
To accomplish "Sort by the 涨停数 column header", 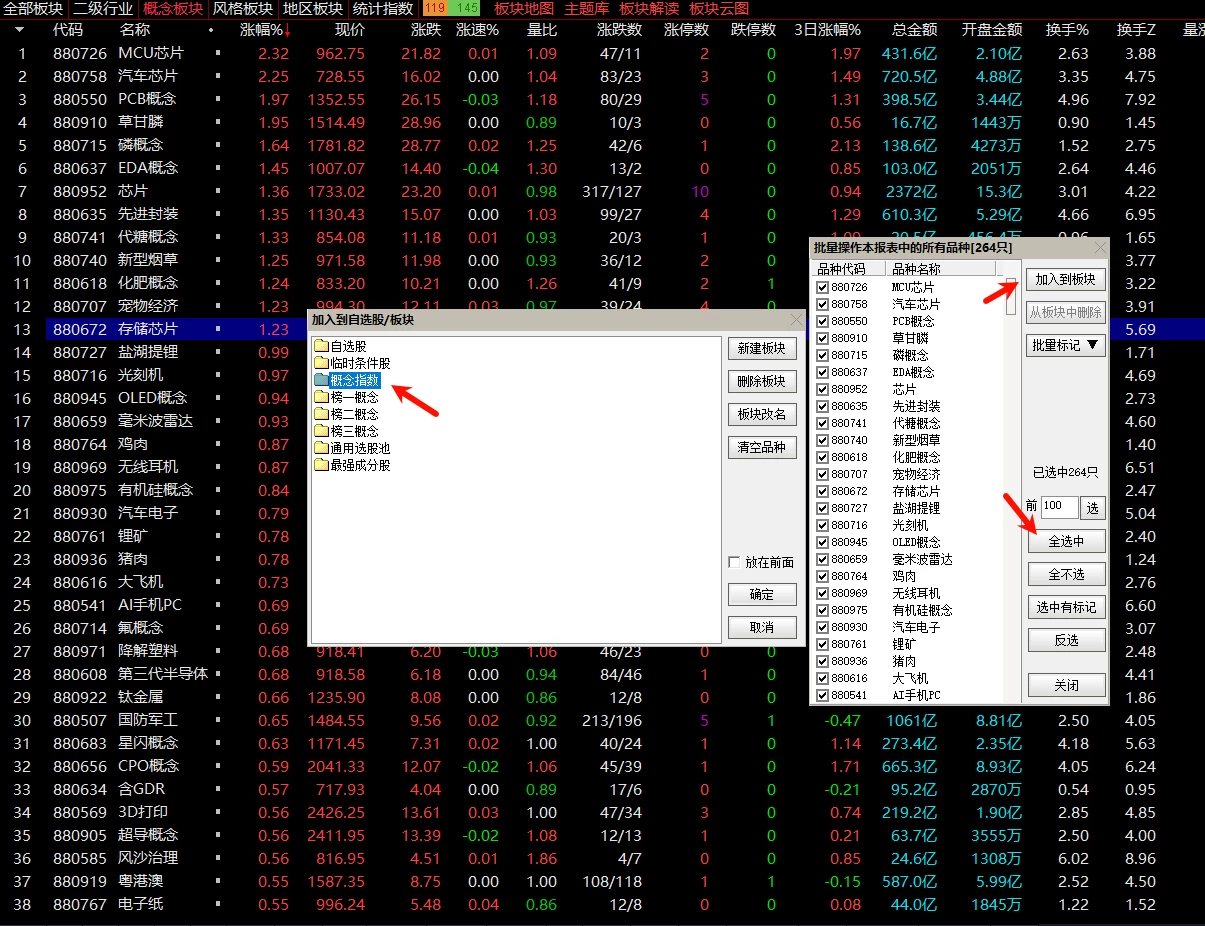I will click(686, 30).
